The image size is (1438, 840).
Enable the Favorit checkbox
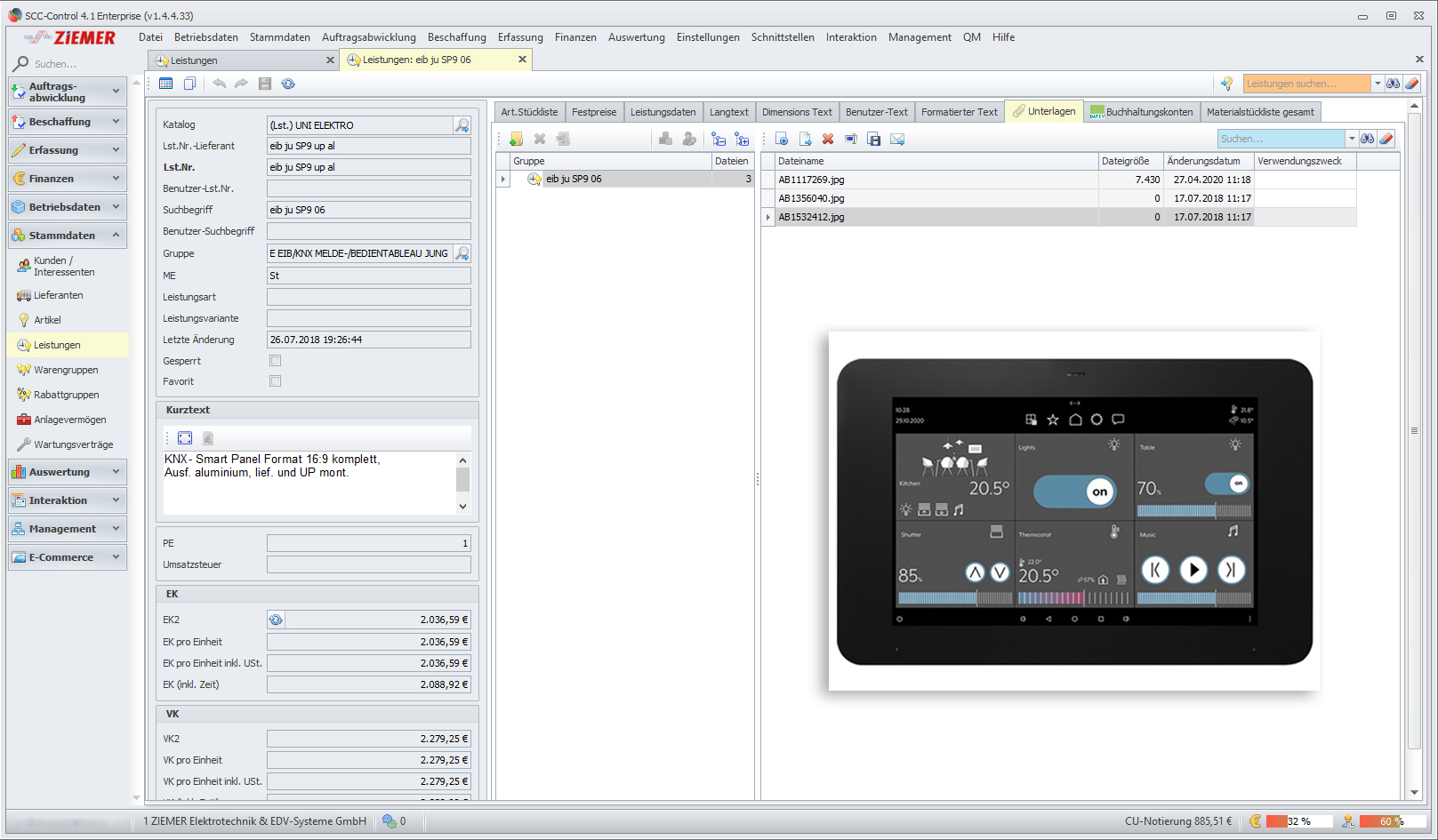pyautogui.click(x=276, y=381)
